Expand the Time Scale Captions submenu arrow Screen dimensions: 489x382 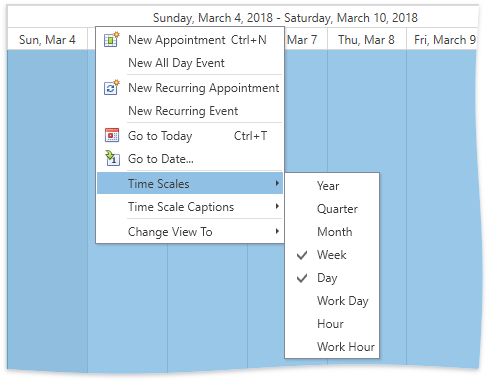277,206
